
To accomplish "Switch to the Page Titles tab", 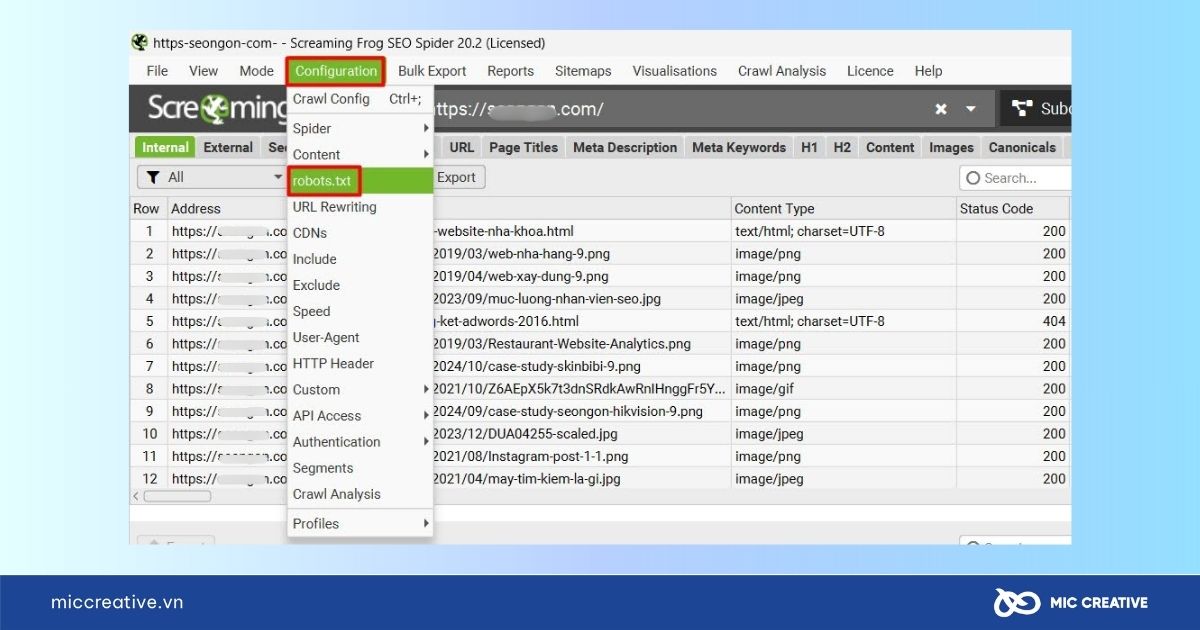I will click(x=523, y=147).
